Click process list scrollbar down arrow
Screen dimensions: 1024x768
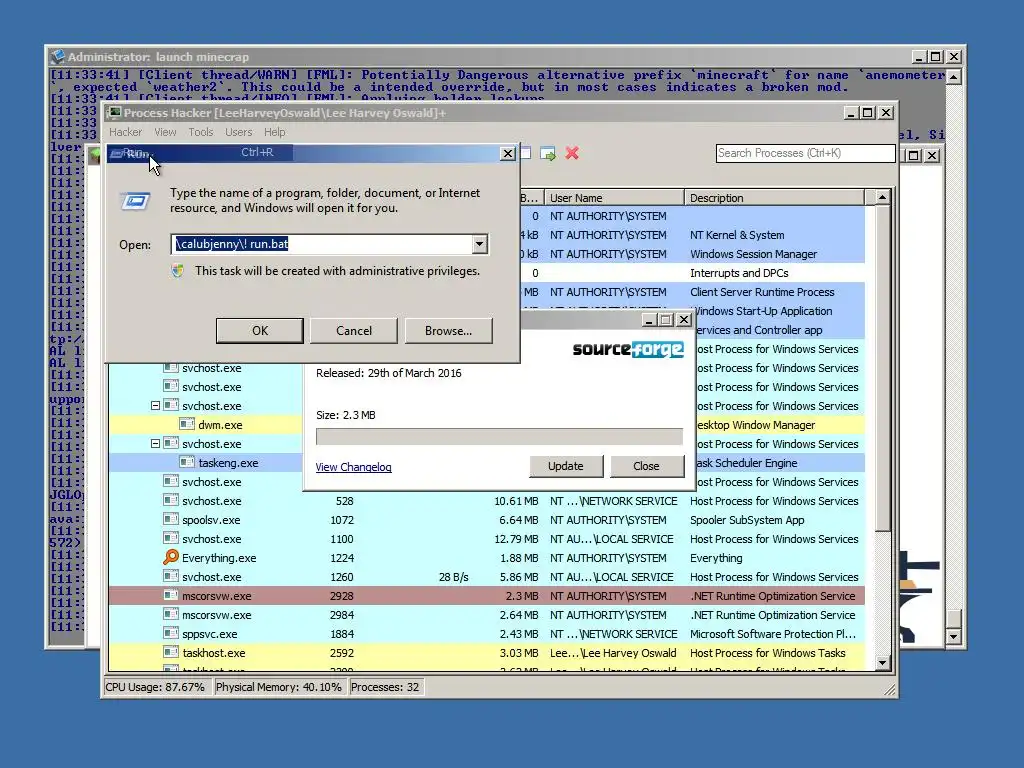click(882, 663)
